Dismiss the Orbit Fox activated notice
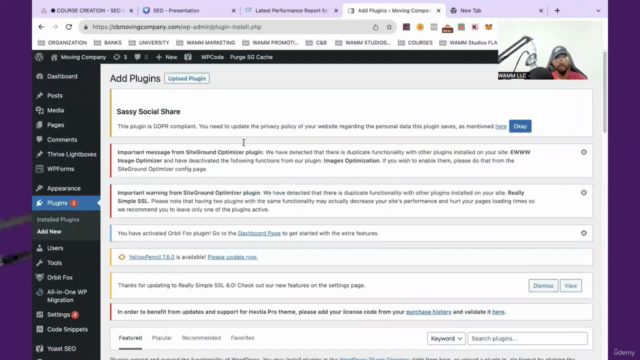This screenshot has width=640, height=360. pos(584,233)
